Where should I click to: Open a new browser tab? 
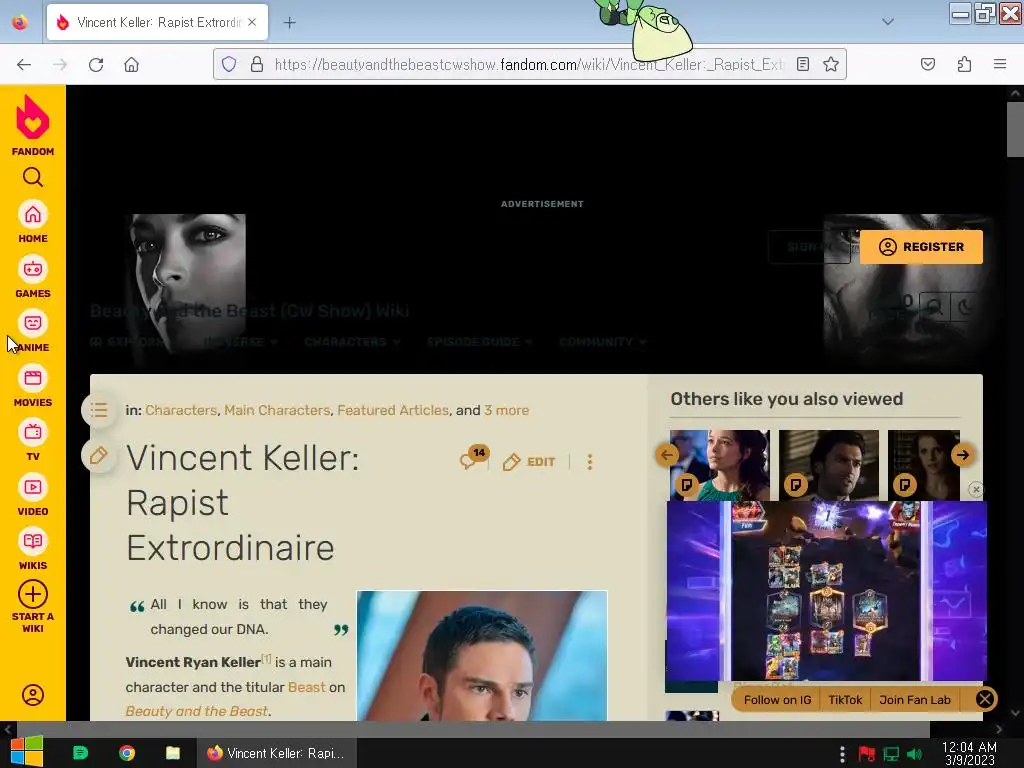click(289, 22)
